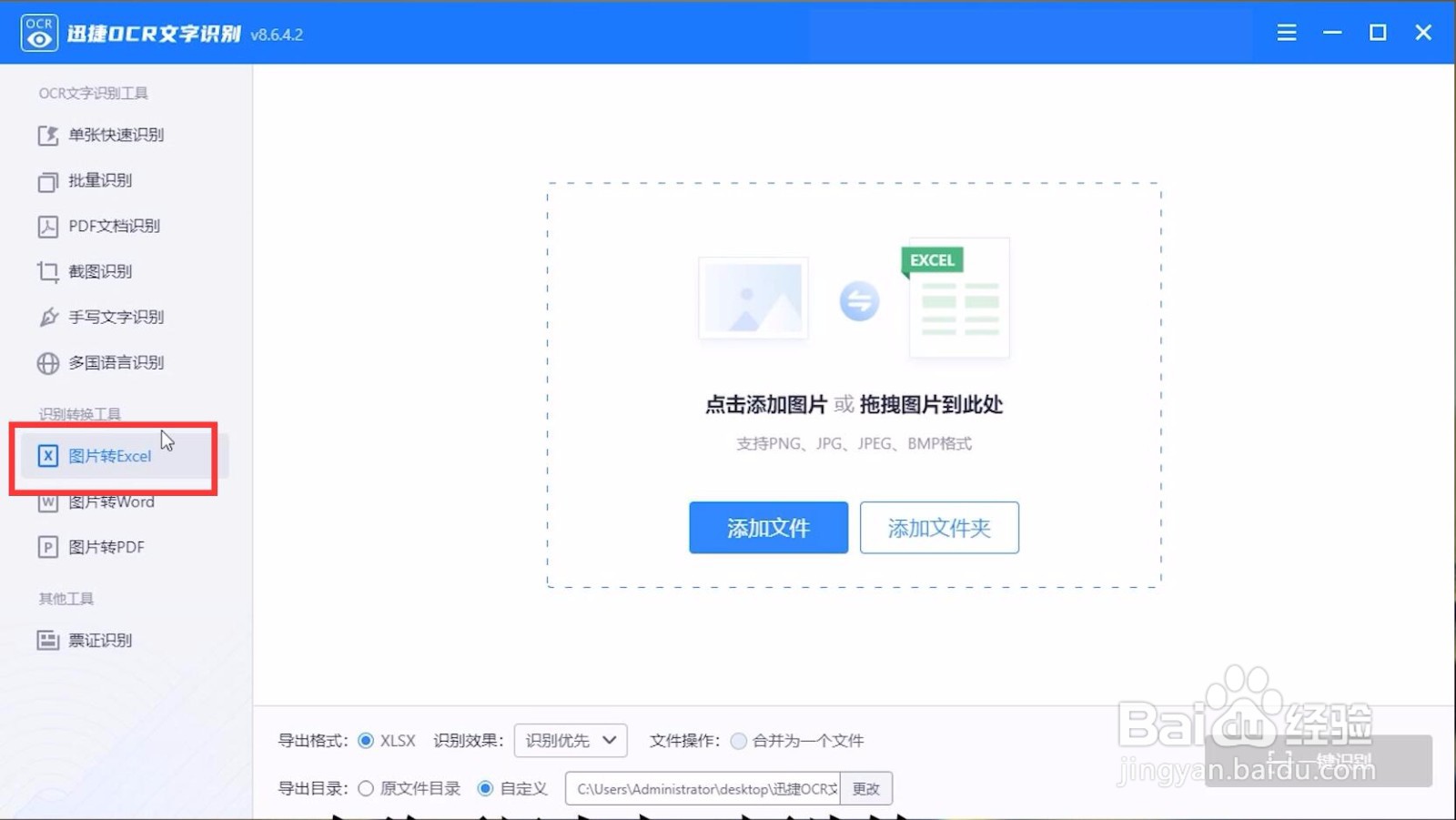
Task: Click the 添加文件 button to add files
Action: click(767, 528)
